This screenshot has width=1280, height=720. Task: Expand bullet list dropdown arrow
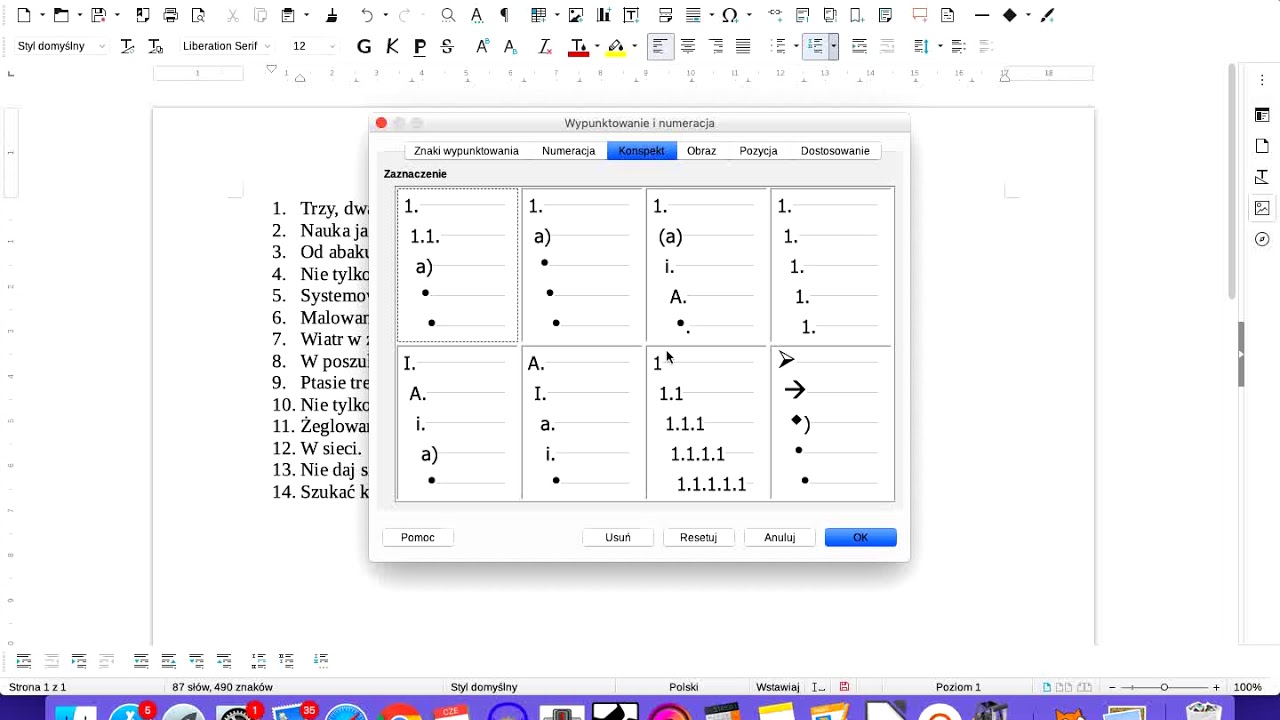(795, 46)
